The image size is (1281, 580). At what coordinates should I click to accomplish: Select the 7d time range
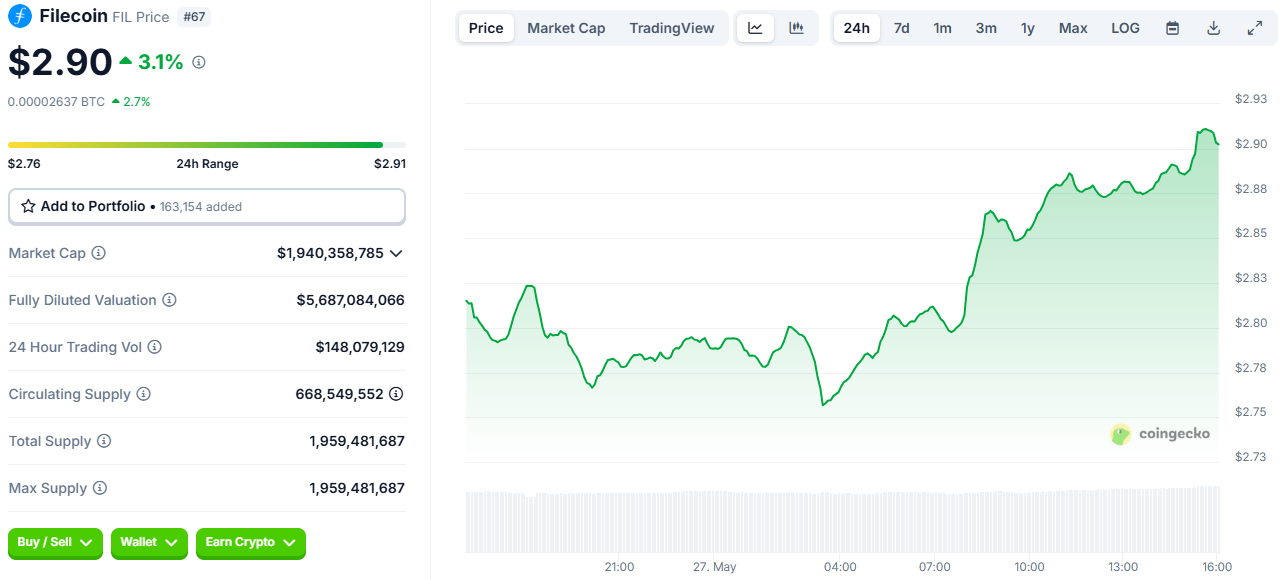point(901,28)
